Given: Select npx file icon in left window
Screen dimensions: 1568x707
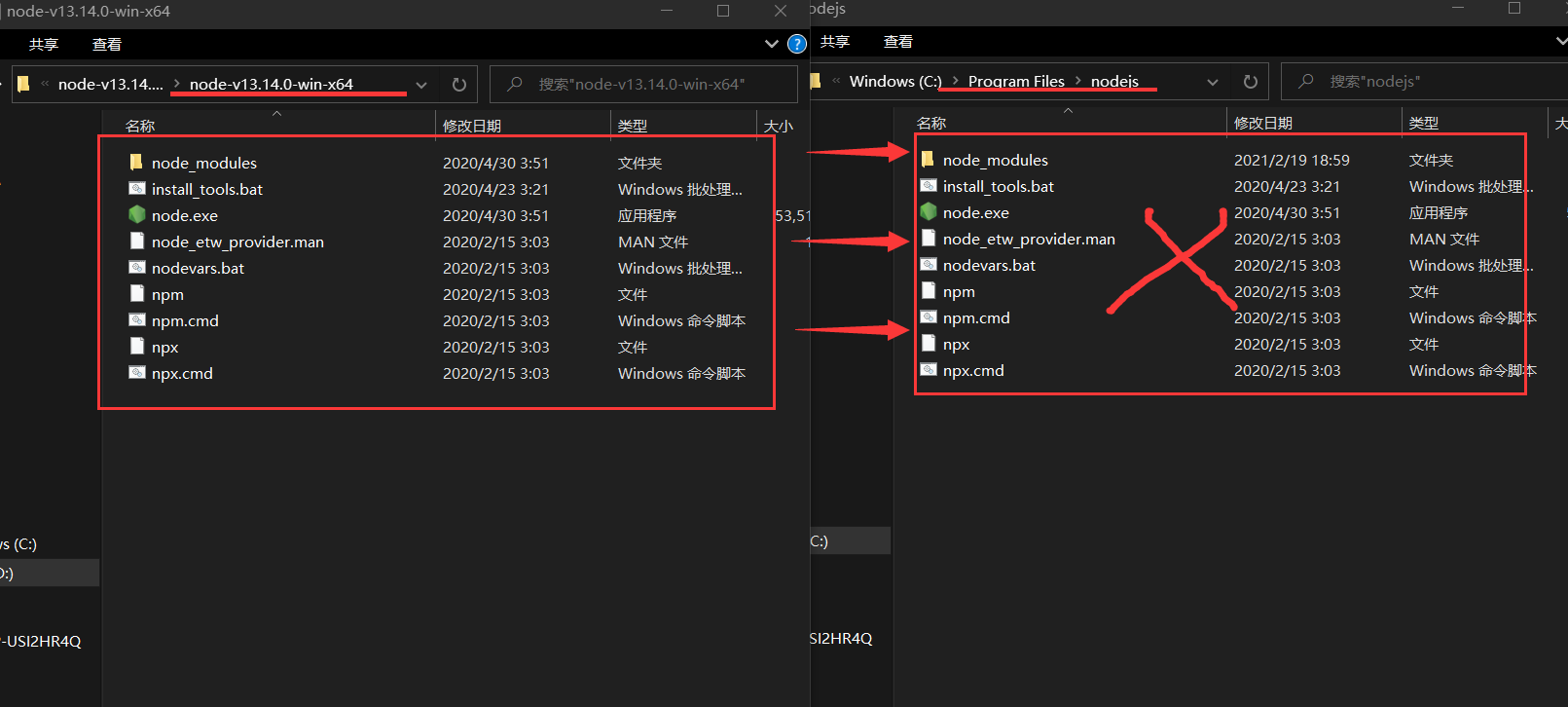Looking at the screenshot, I should (x=136, y=347).
